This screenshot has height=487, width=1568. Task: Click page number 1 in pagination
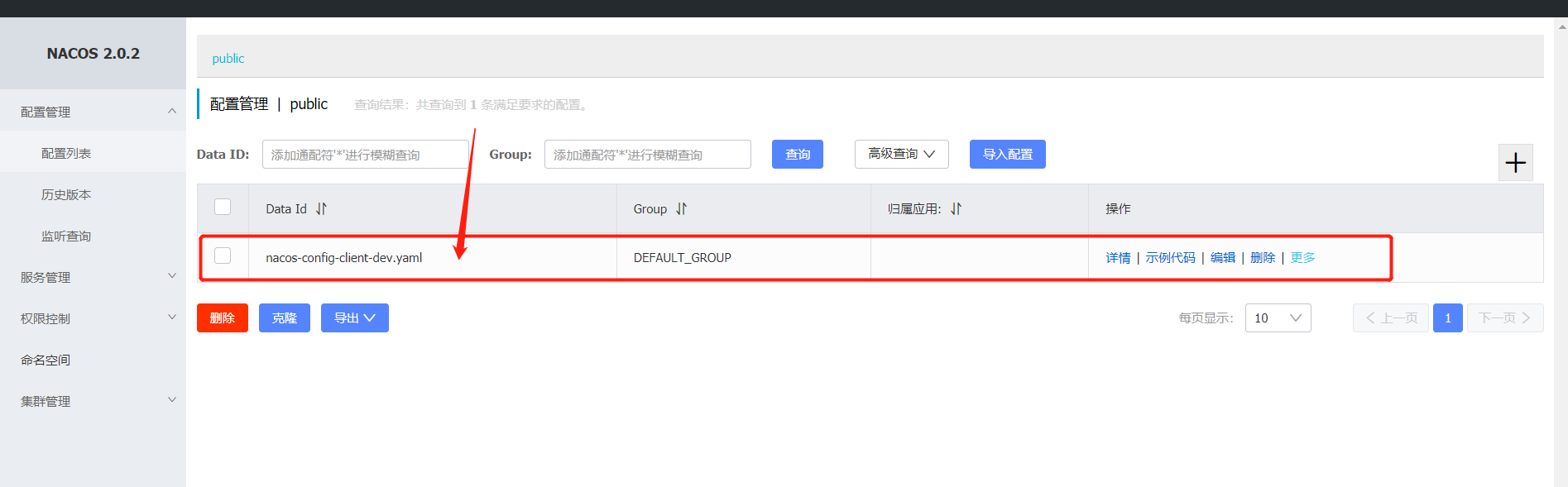point(1447,318)
